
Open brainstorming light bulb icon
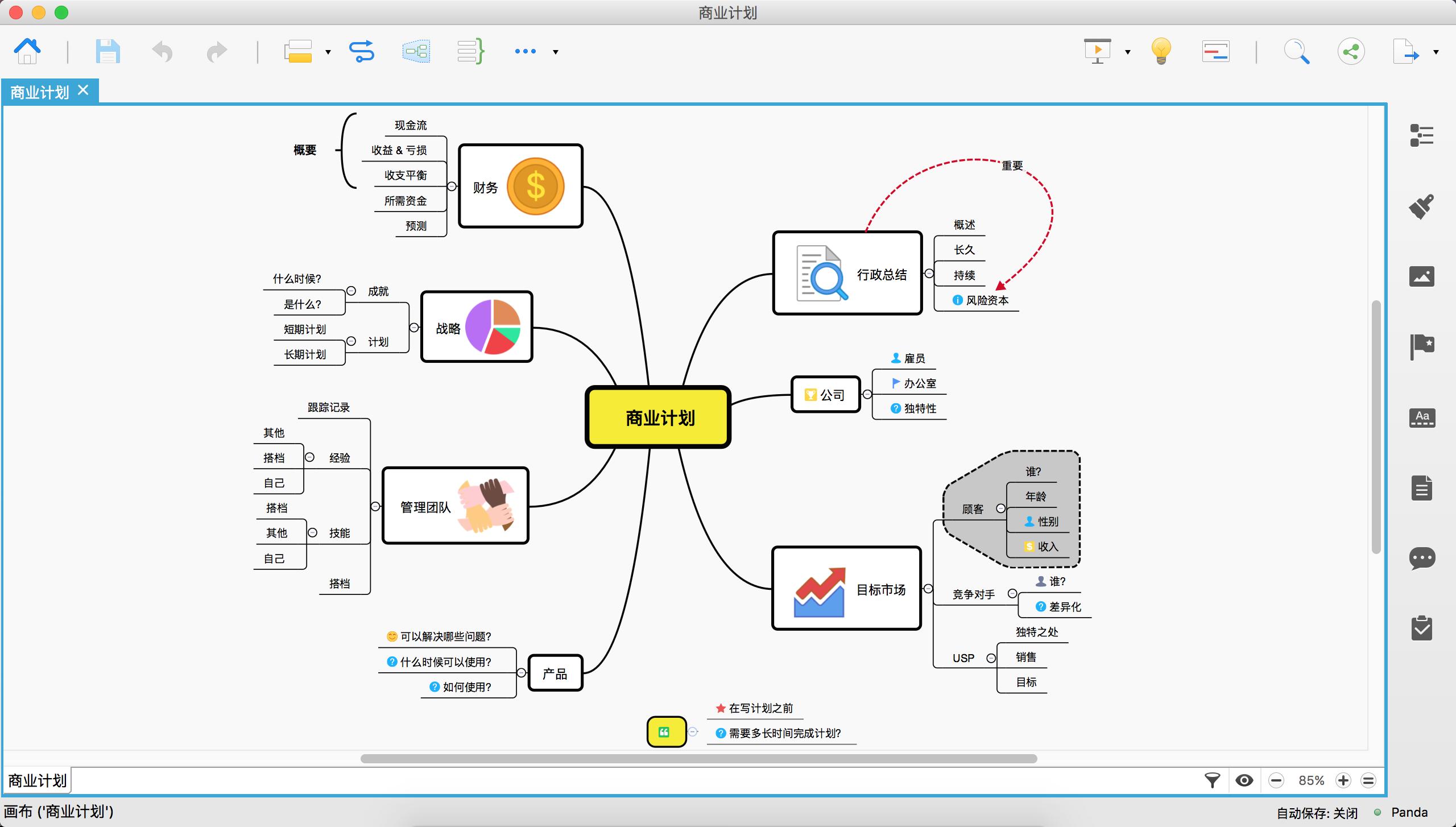1161,52
